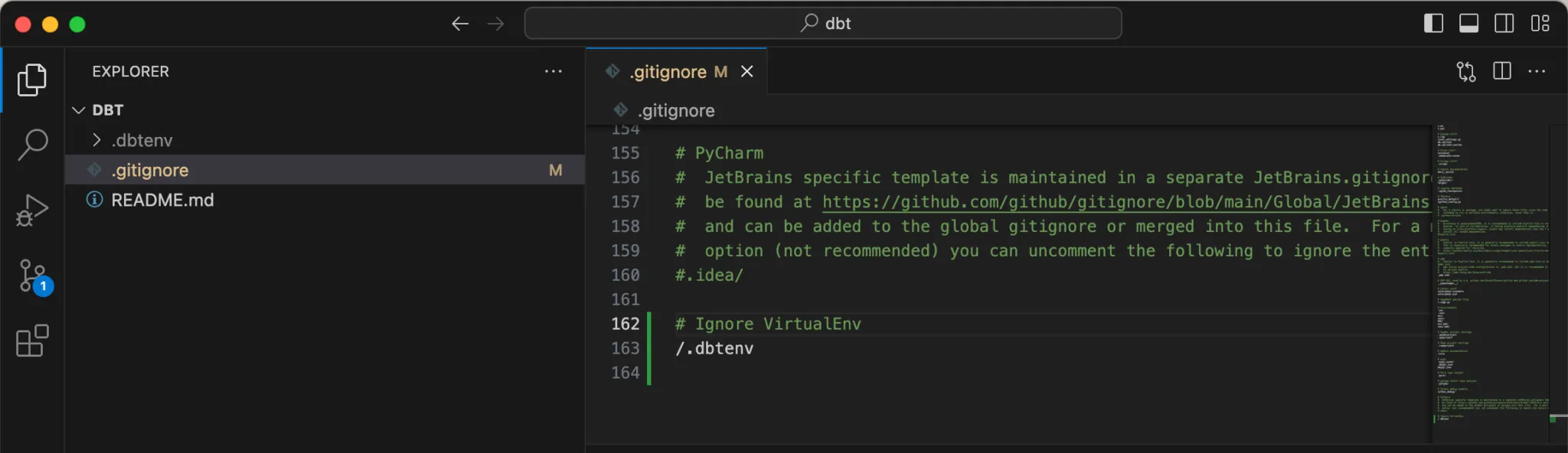Toggle the secondary side bar
Viewport: 1568px width, 453px height.
coord(1504,24)
